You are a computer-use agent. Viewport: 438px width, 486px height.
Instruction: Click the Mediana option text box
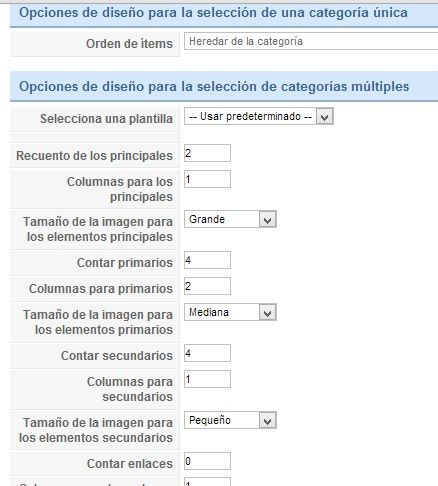coord(221,312)
